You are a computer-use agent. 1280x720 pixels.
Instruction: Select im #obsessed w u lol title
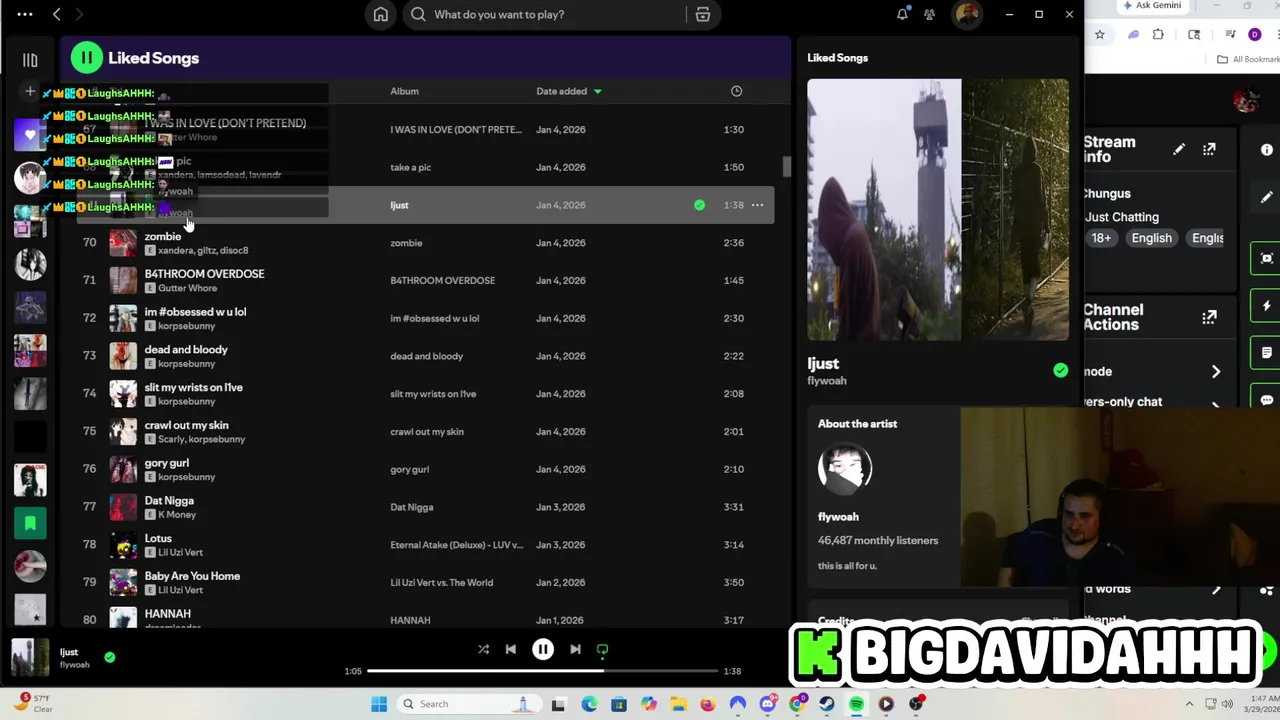pyautogui.click(x=195, y=312)
